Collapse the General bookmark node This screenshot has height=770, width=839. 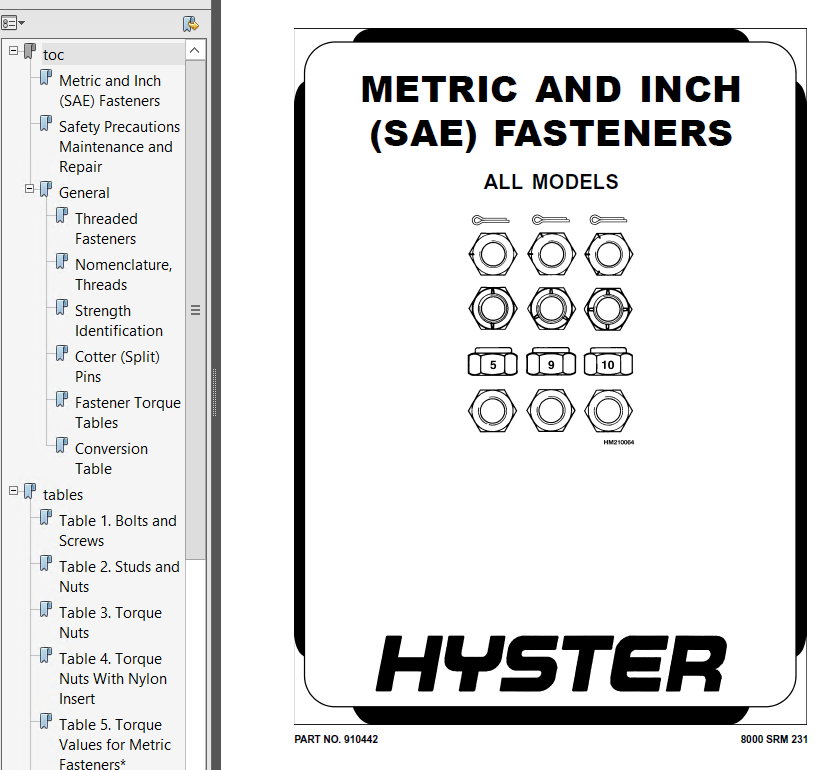(29, 189)
